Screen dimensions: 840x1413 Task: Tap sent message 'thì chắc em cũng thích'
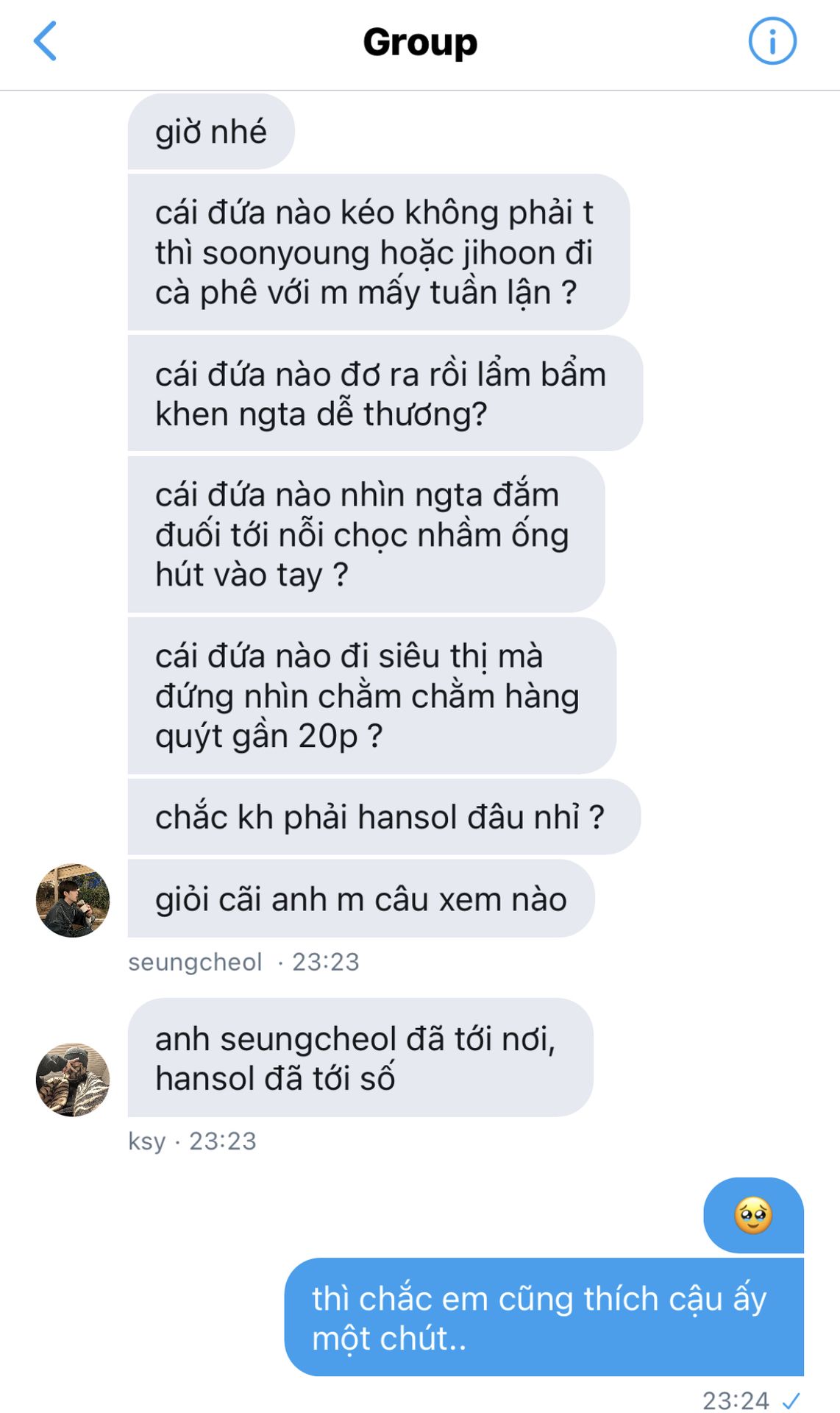(x=544, y=1317)
